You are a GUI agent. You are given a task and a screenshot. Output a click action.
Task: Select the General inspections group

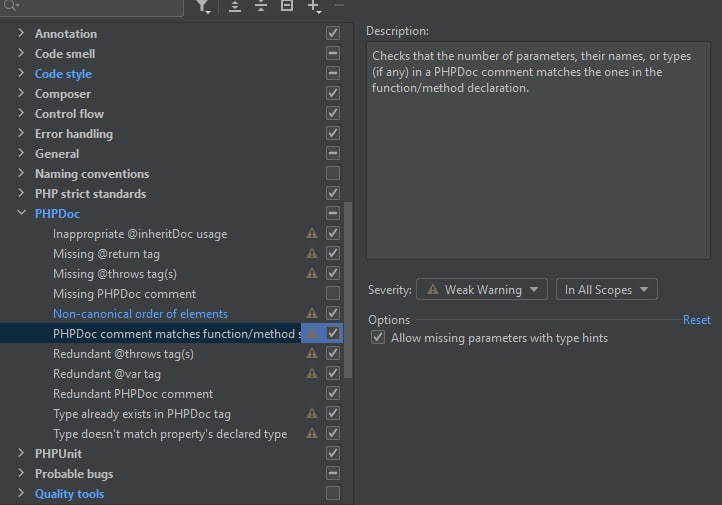[57, 154]
